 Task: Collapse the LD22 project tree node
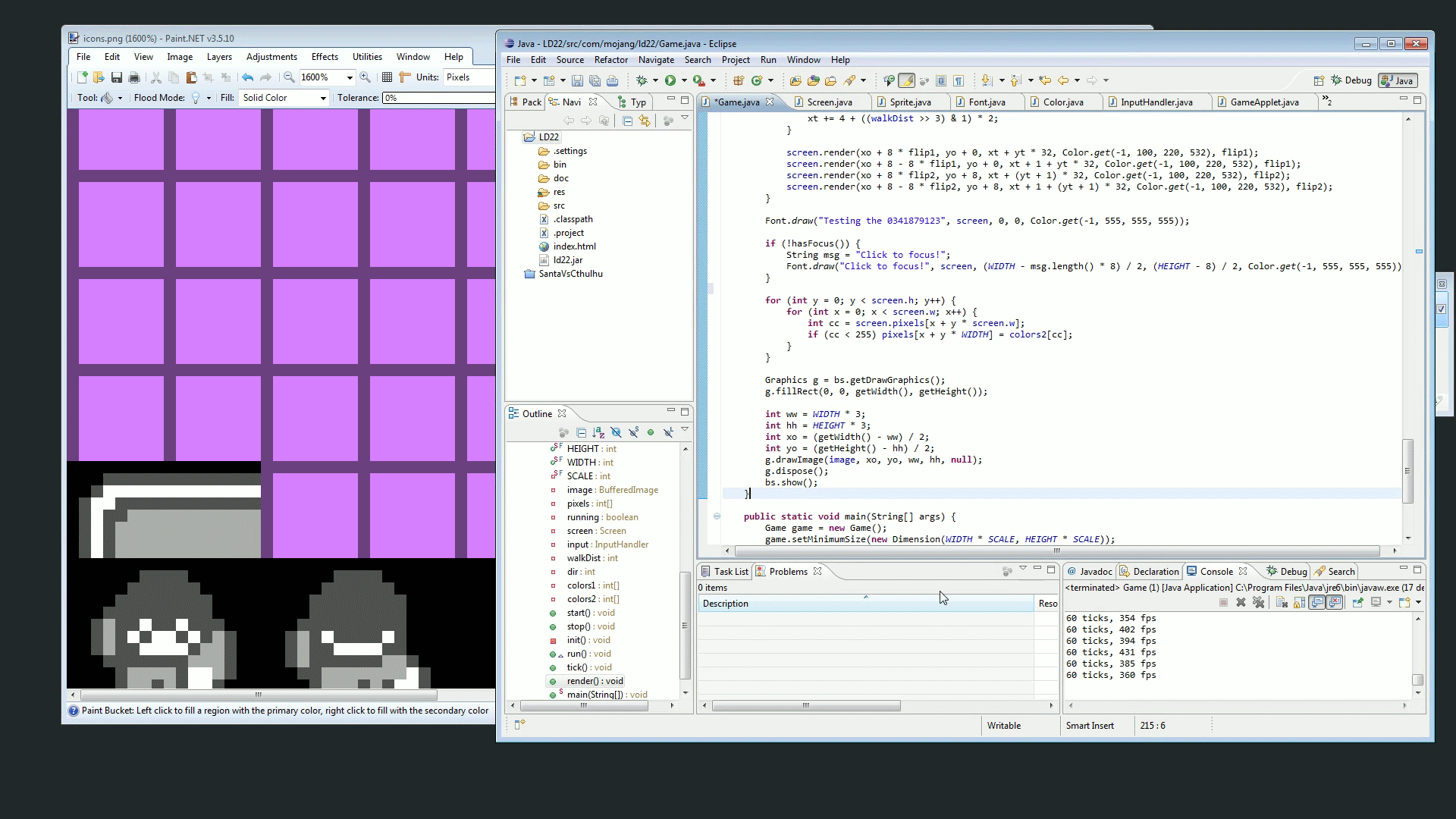tap(514, 137)
